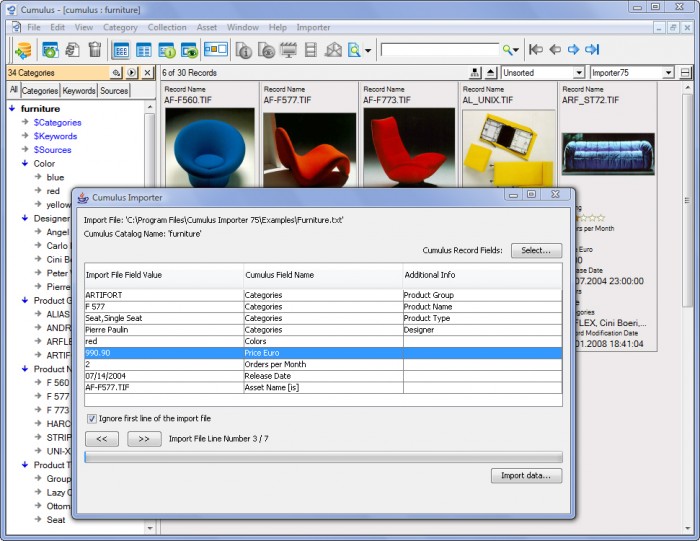Click the mail envelope icon
Screen dimensions: 700x541
click(333, 50)
